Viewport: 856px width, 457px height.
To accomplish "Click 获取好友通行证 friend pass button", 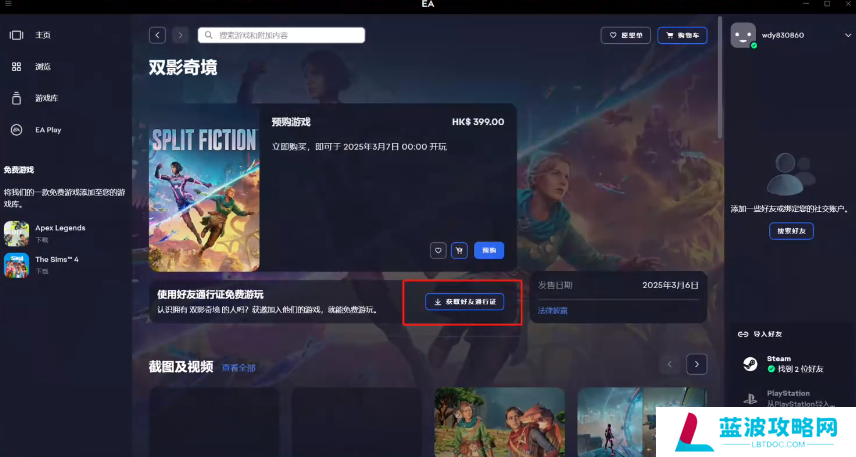I will coord(465,301).
